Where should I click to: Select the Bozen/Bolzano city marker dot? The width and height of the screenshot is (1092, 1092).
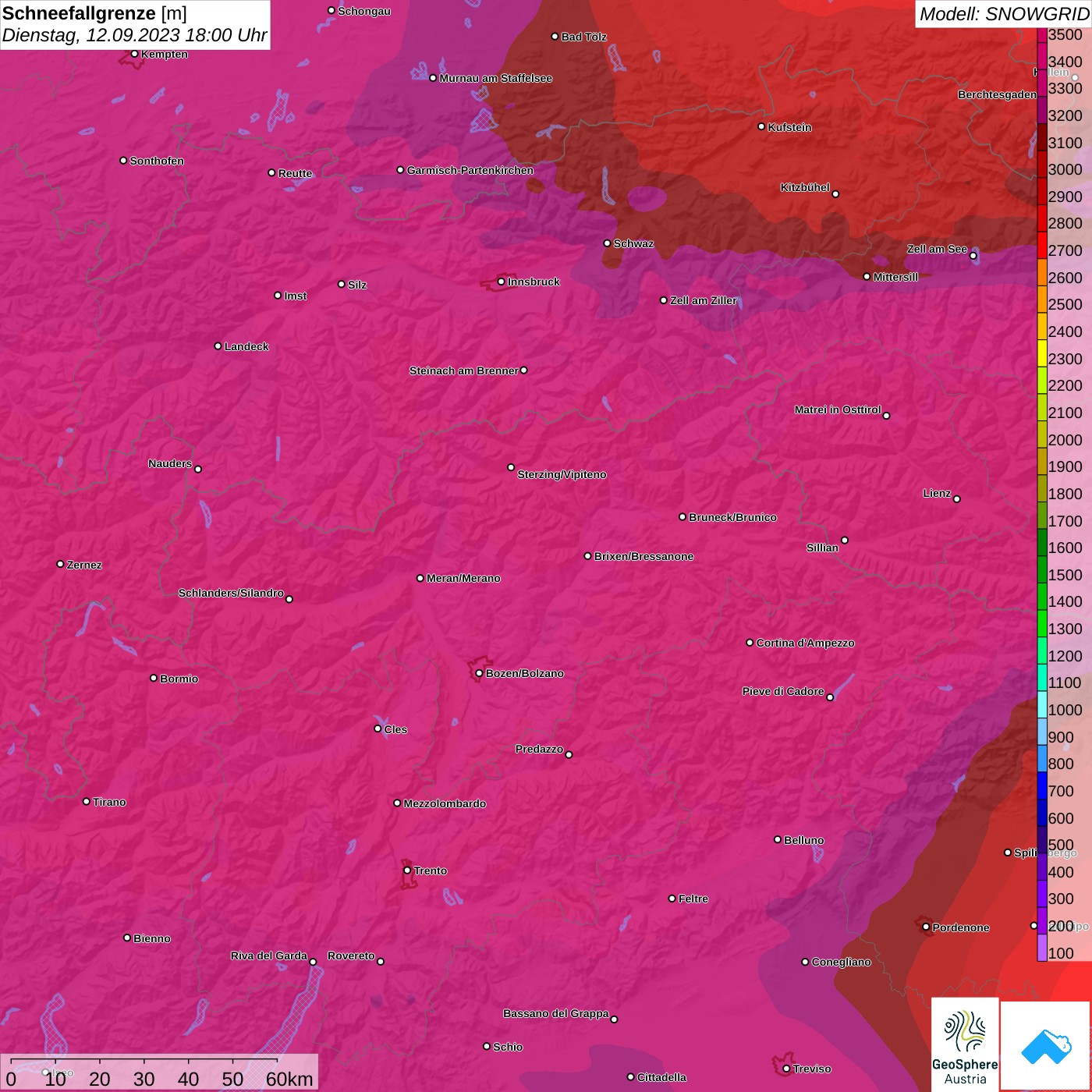[x=479, y=673]
